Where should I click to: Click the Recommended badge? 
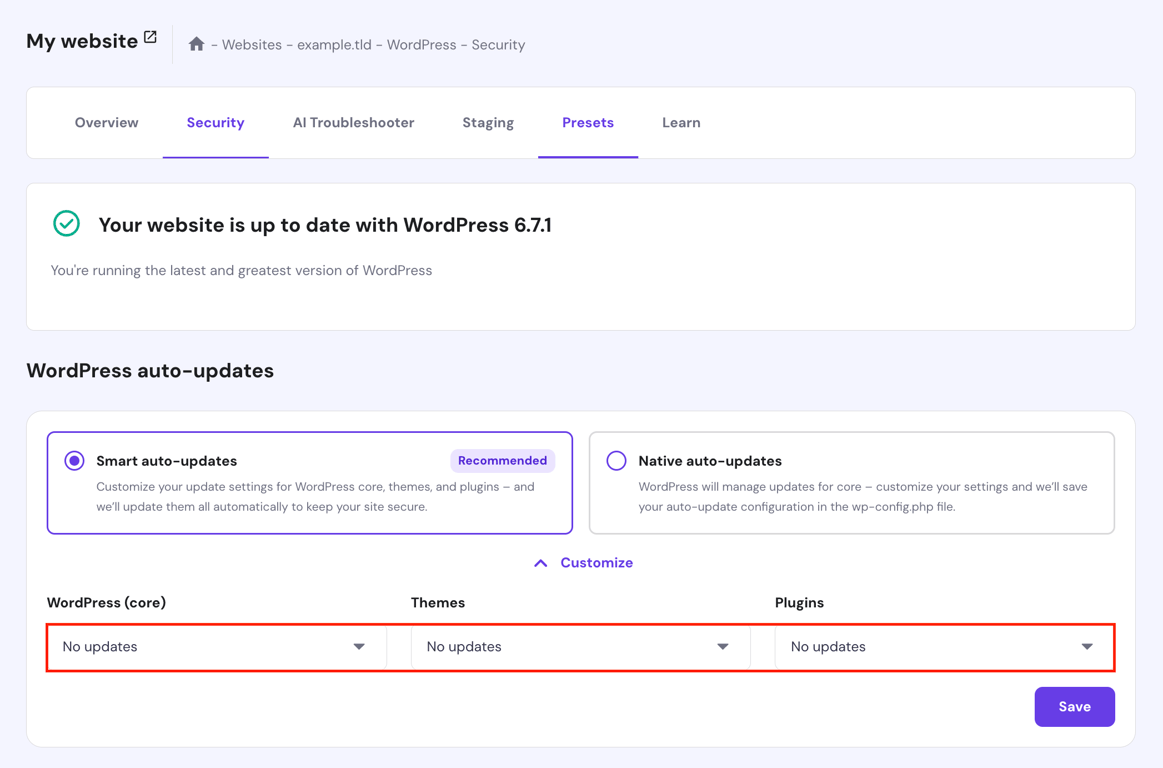503,460
